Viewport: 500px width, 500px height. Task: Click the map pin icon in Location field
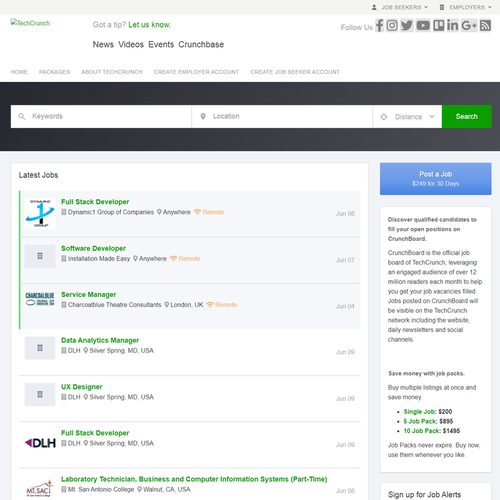(x=203, y=116)
